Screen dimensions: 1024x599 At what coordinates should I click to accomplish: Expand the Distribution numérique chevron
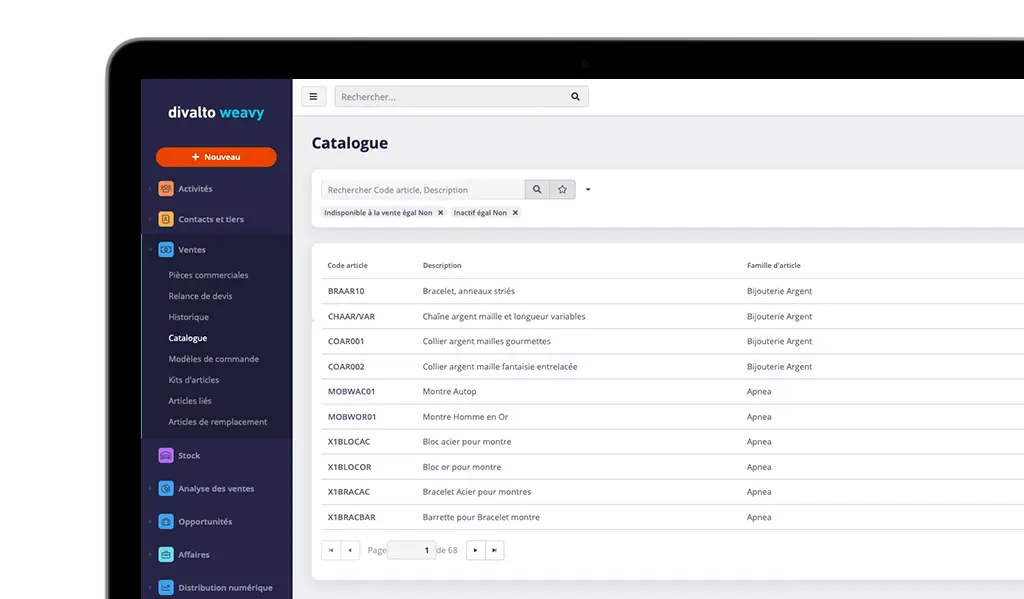[150, 587]
